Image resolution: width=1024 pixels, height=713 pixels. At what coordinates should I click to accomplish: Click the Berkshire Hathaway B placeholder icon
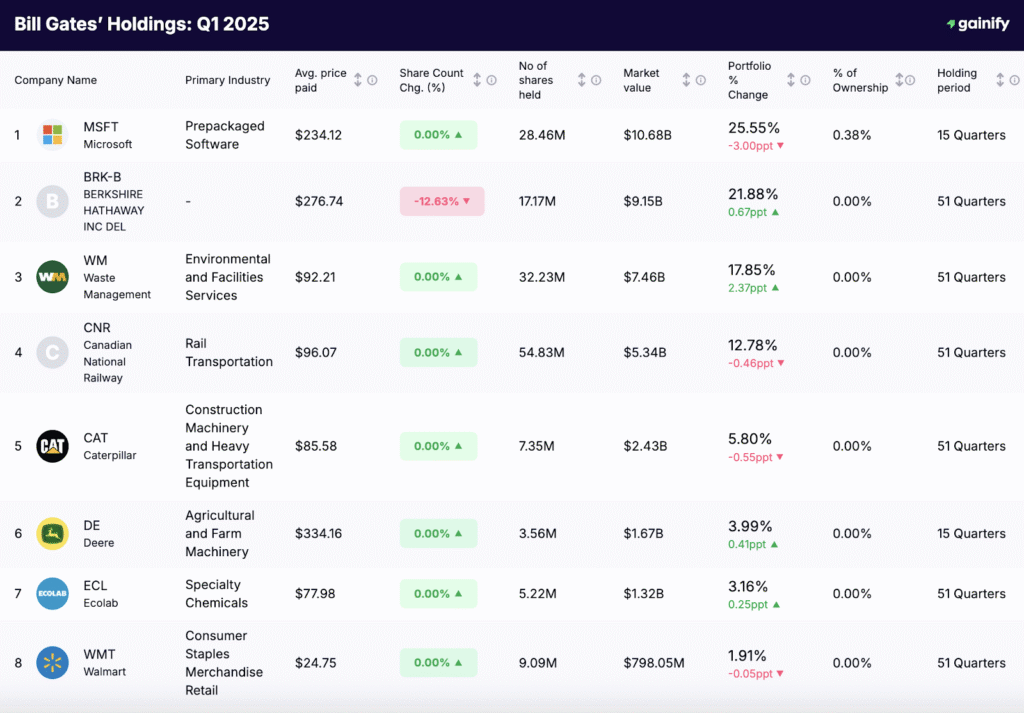tap(52, 201)
